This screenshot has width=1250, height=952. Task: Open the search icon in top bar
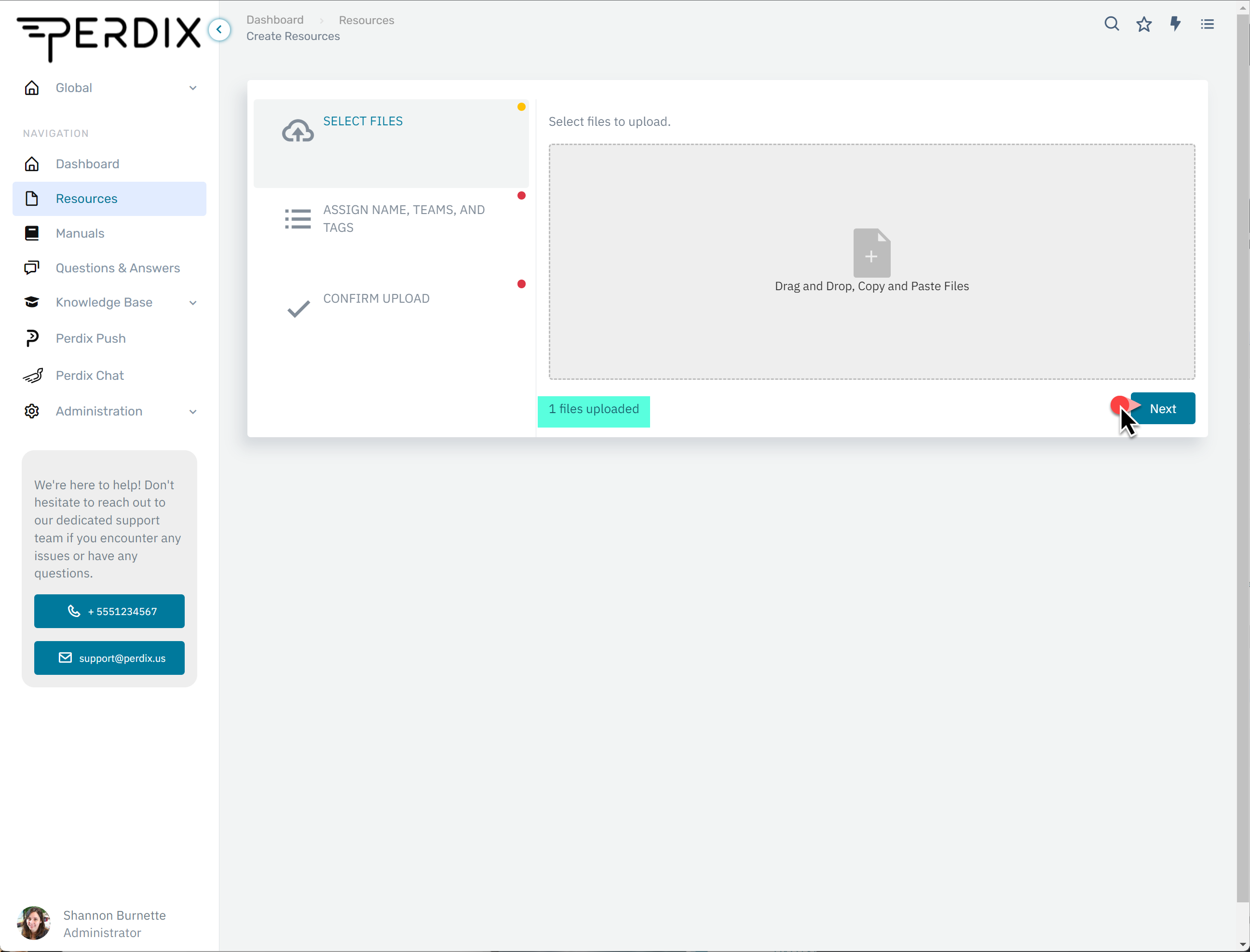point(1111,24)
